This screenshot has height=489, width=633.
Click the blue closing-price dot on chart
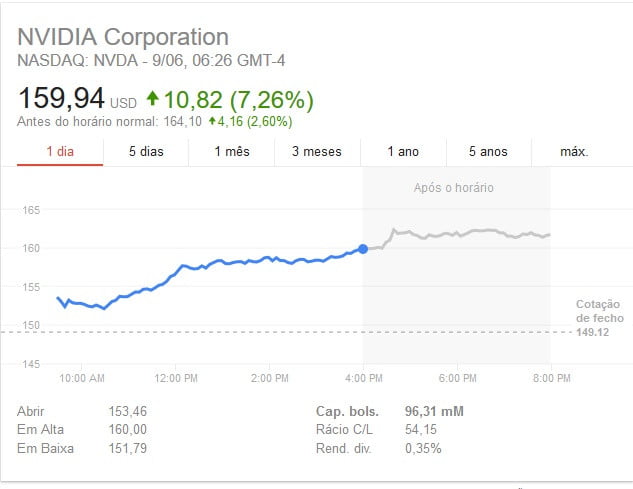pyautogui.click(x=362, y=248)
